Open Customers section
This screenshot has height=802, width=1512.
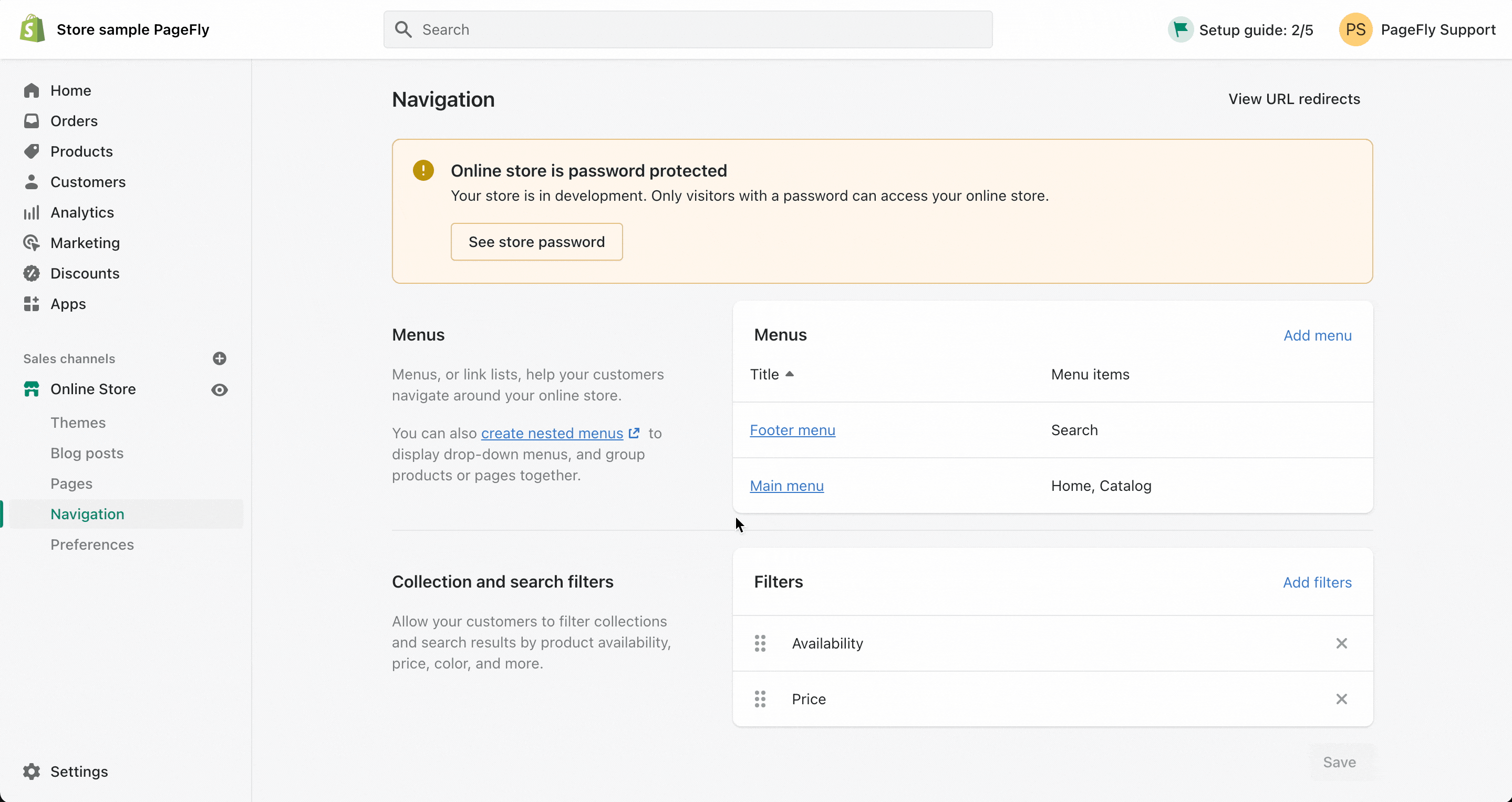[x=88, y=182]
